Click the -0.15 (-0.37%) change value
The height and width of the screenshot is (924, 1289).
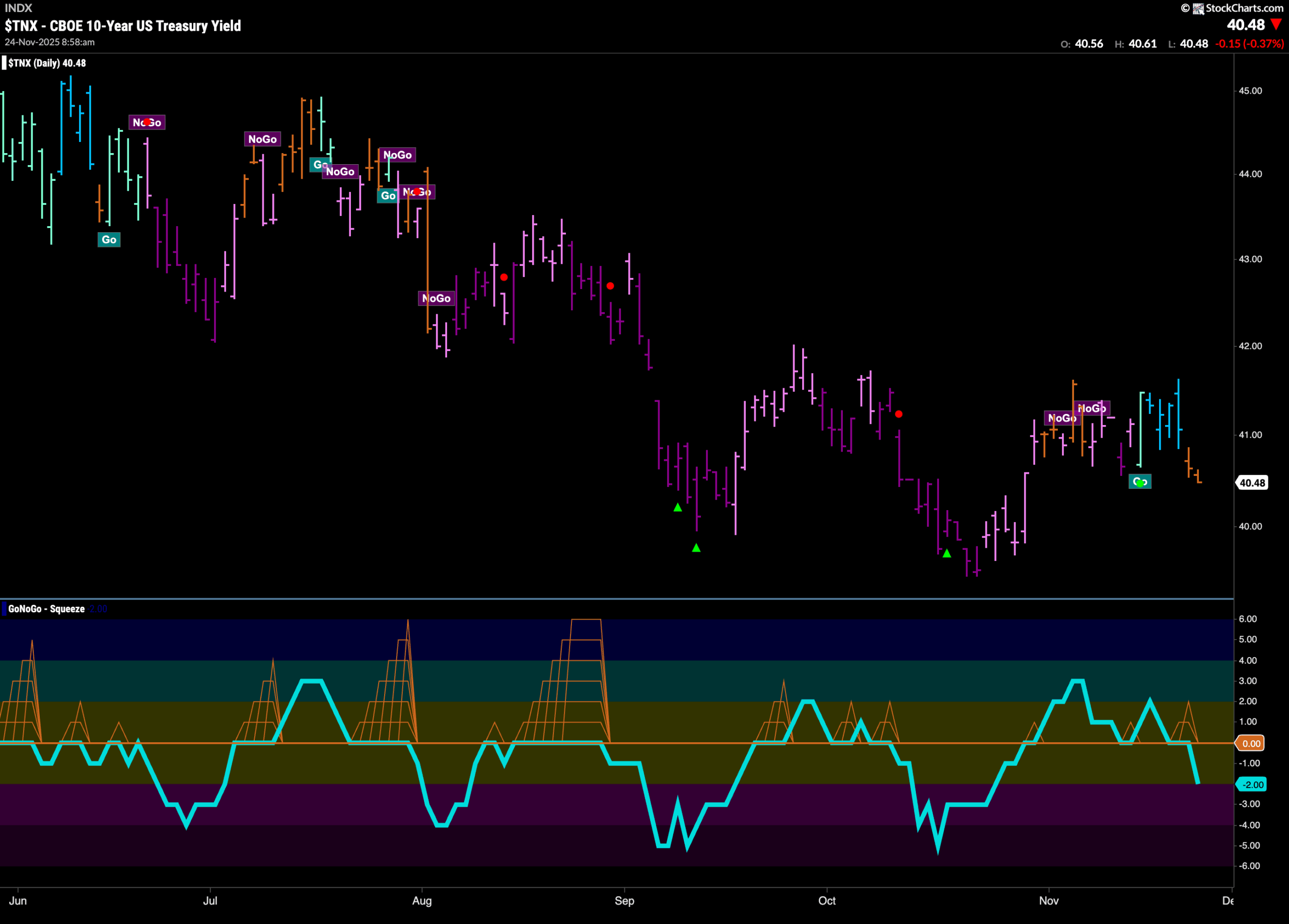click(x=1249, y=44)
